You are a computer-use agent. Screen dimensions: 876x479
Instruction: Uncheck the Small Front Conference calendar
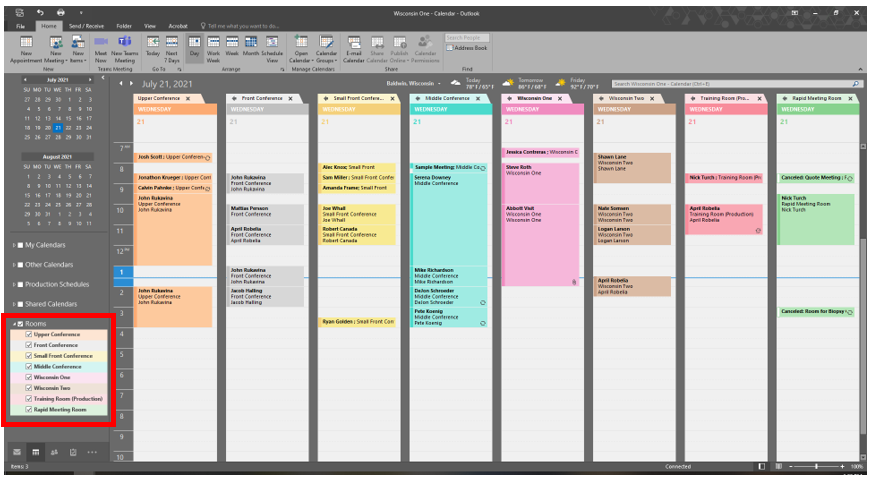click(x=28, y=355)
